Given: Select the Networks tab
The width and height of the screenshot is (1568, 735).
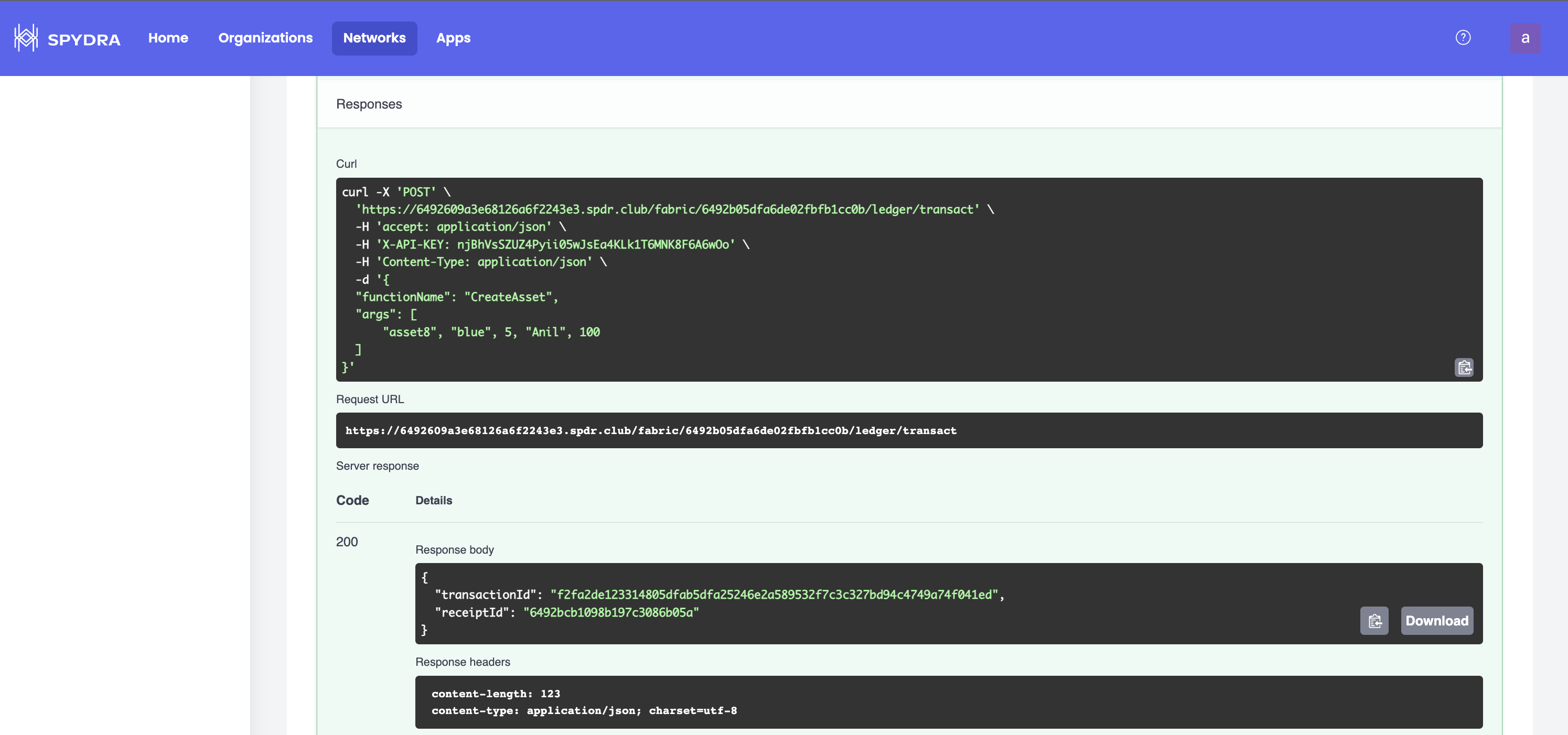Looking at the screenshot, I should coord(374,38).
